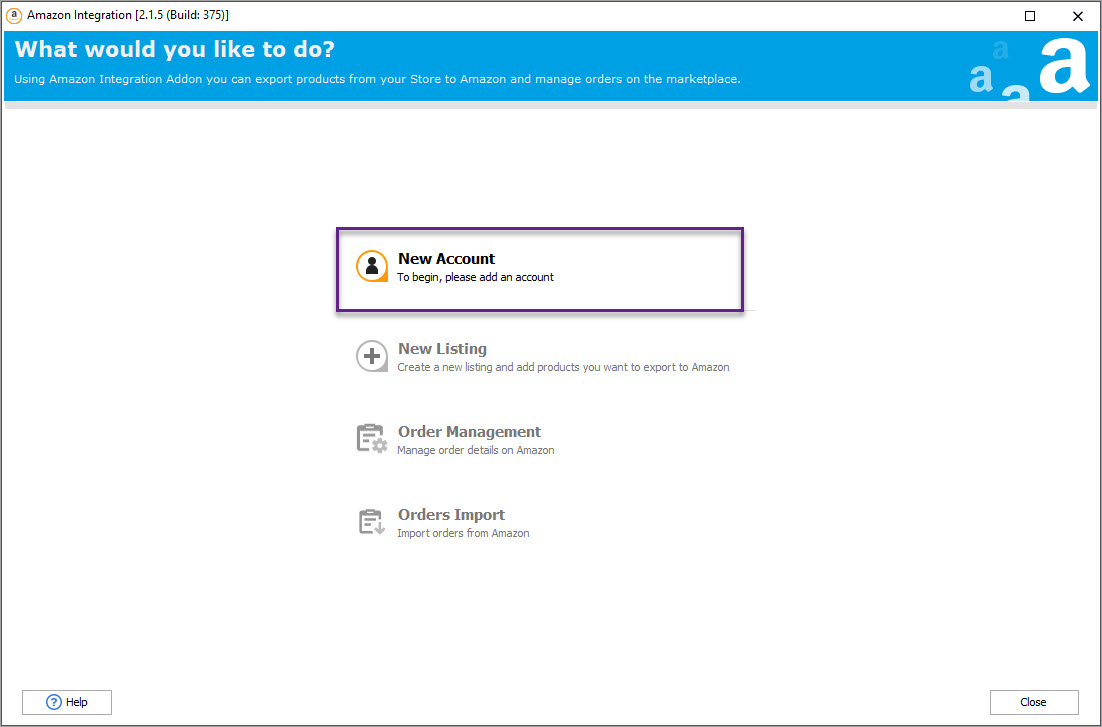Click 'What would you like to do?' header
The width and height of the screenshot is (1102, 727).
tap(174, 50)
